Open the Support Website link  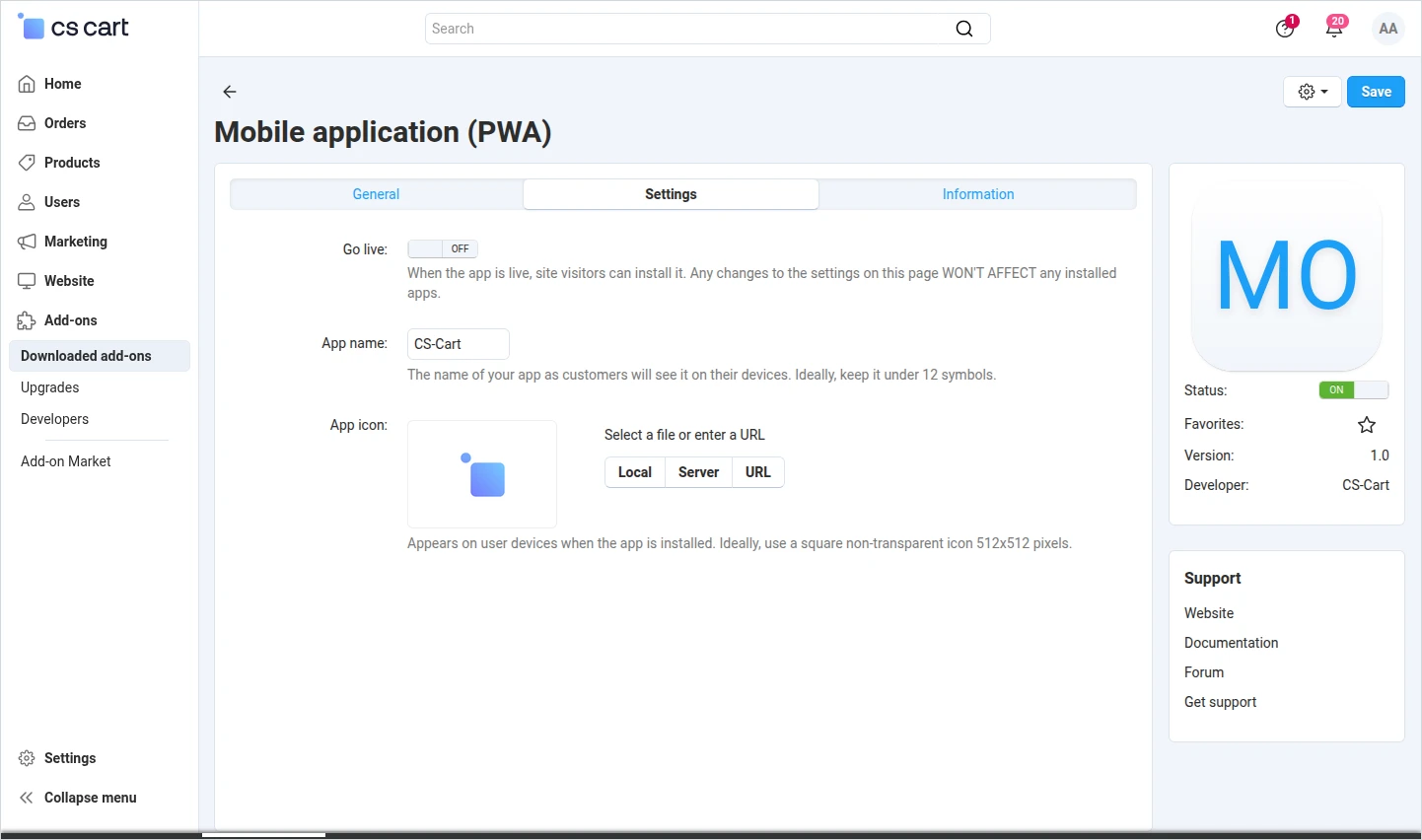[1209, 613]
